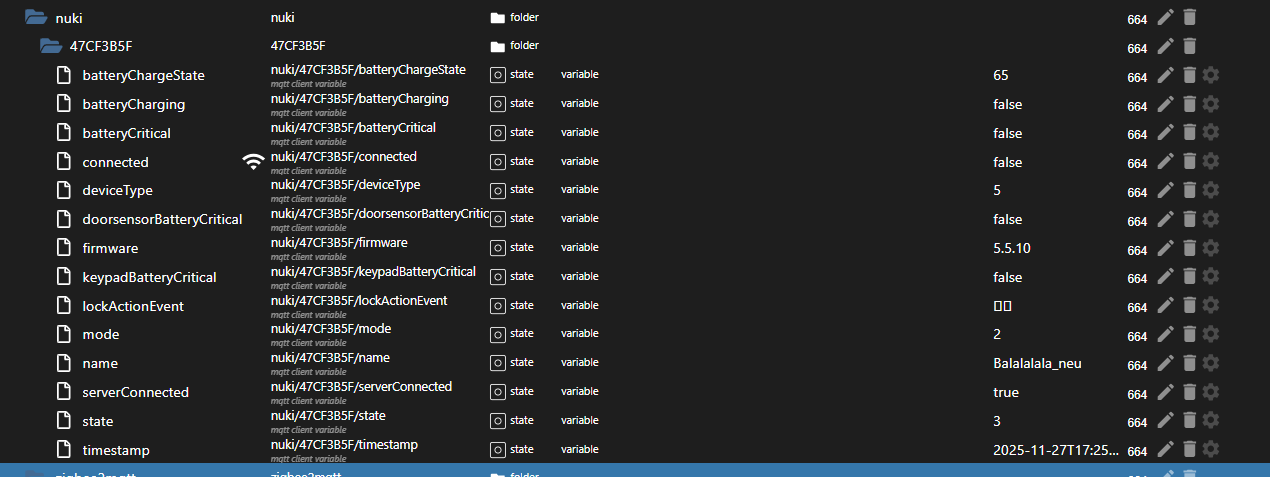
Task: Click the mode value 2
Action: (997, 334)
